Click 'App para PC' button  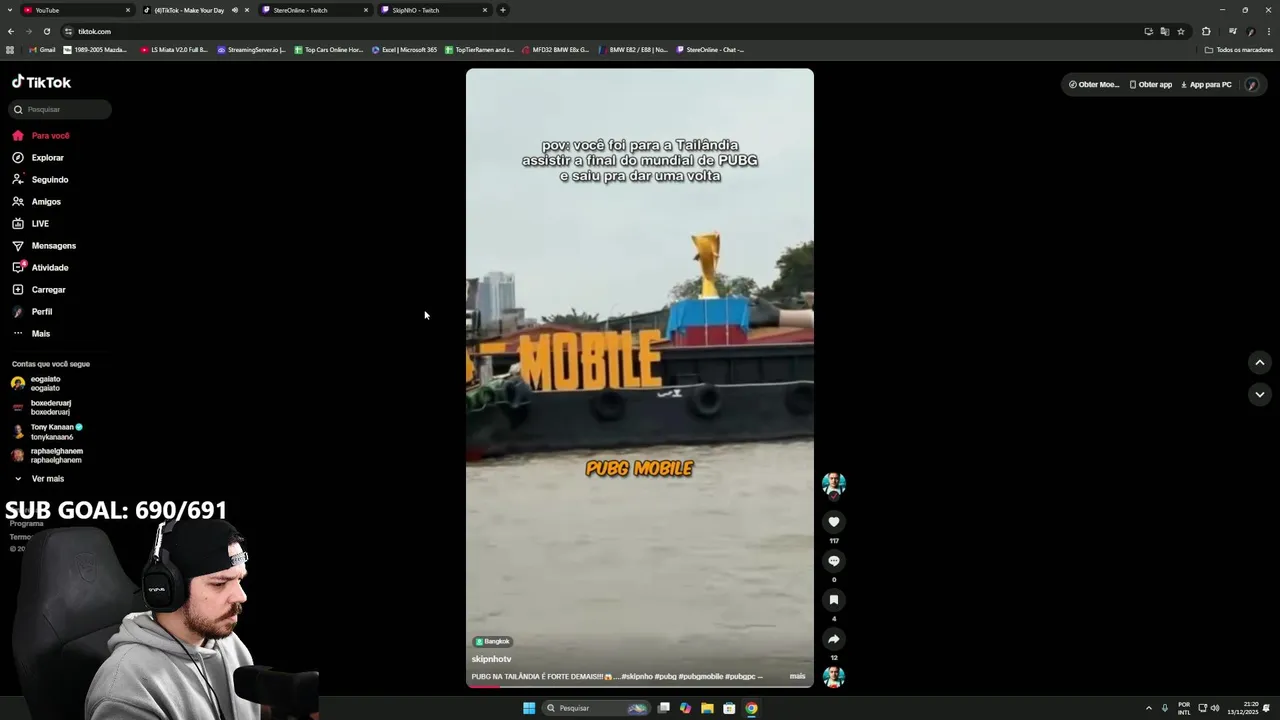point(1206,85)
